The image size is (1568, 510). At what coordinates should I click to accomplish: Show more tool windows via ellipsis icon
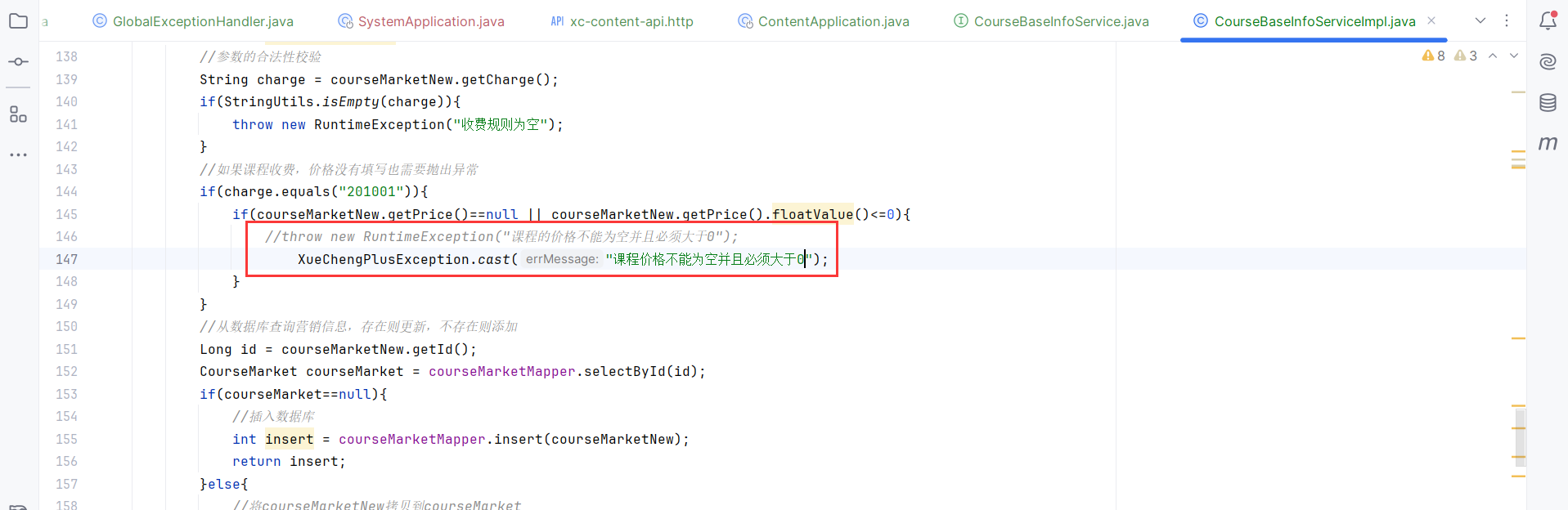coord(18,154)
